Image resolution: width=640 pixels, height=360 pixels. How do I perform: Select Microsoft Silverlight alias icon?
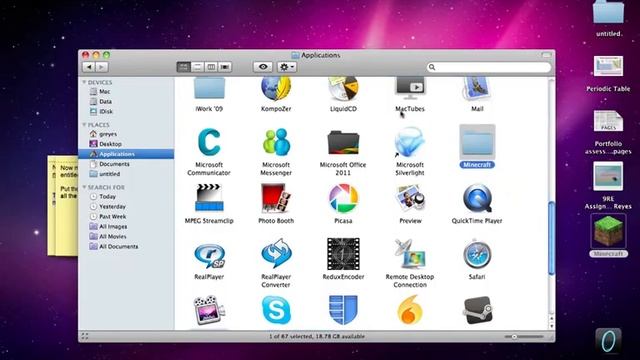[410, 142]
